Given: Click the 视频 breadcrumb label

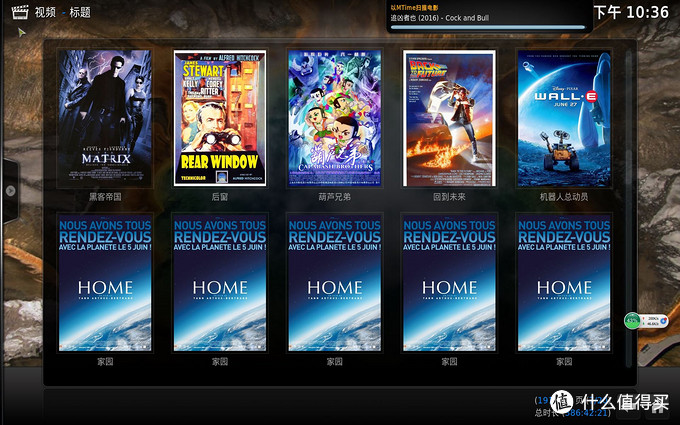Looking at the screenshot, I should pos(46,12).
